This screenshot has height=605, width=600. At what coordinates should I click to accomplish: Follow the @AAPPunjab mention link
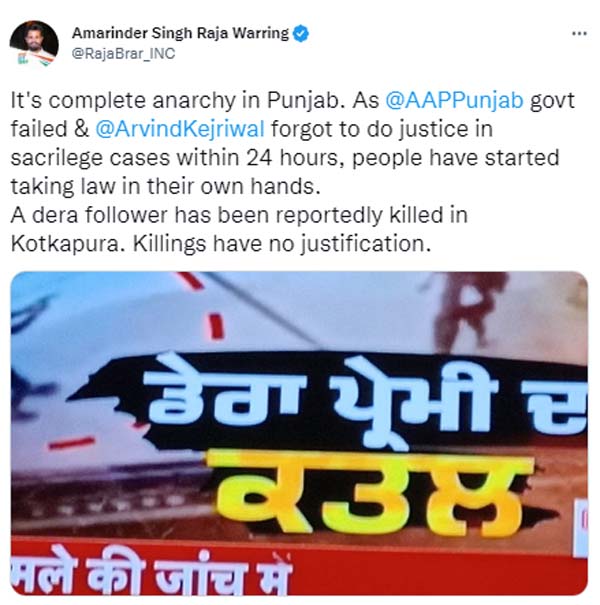point(455,100)
